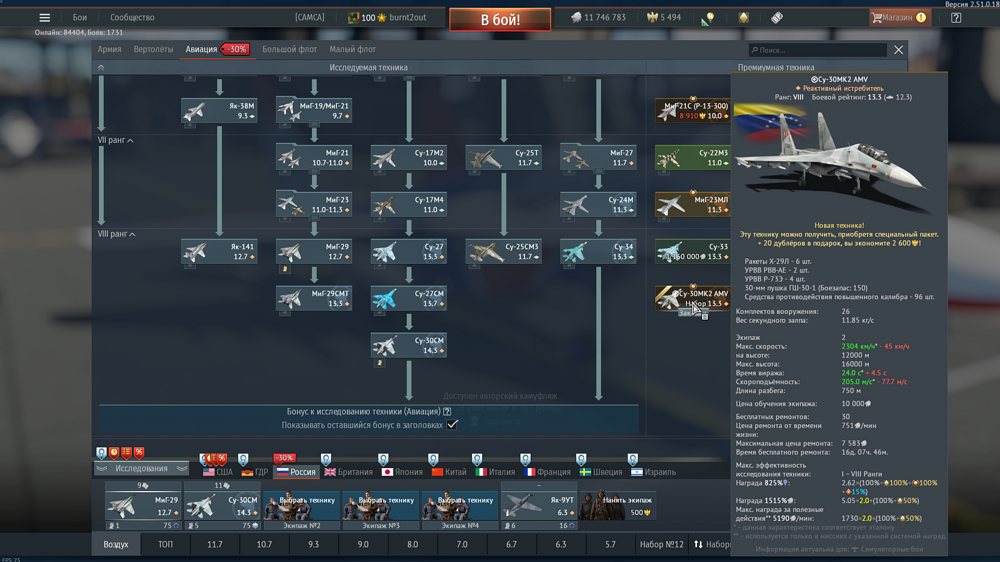This screenshot has height=562, width=1000.
Task: Click the Поиск search field
Action: tap(818, 50)
